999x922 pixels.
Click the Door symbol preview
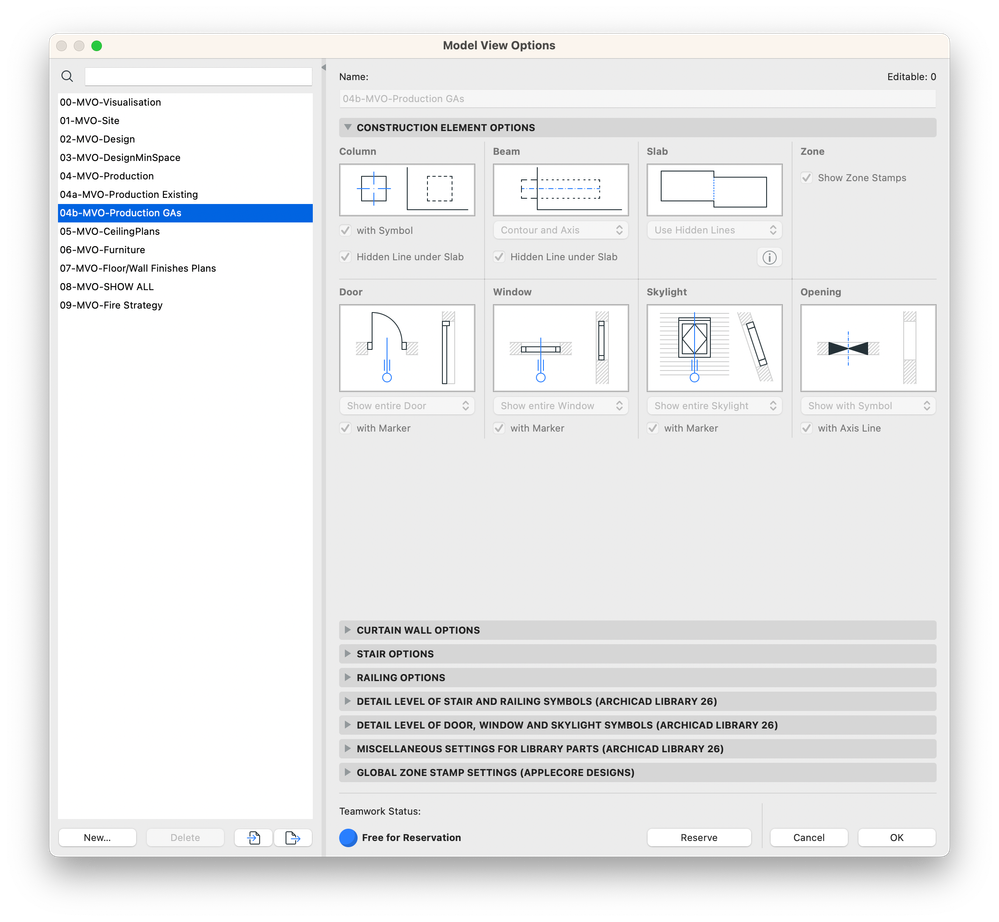(407, 348)
